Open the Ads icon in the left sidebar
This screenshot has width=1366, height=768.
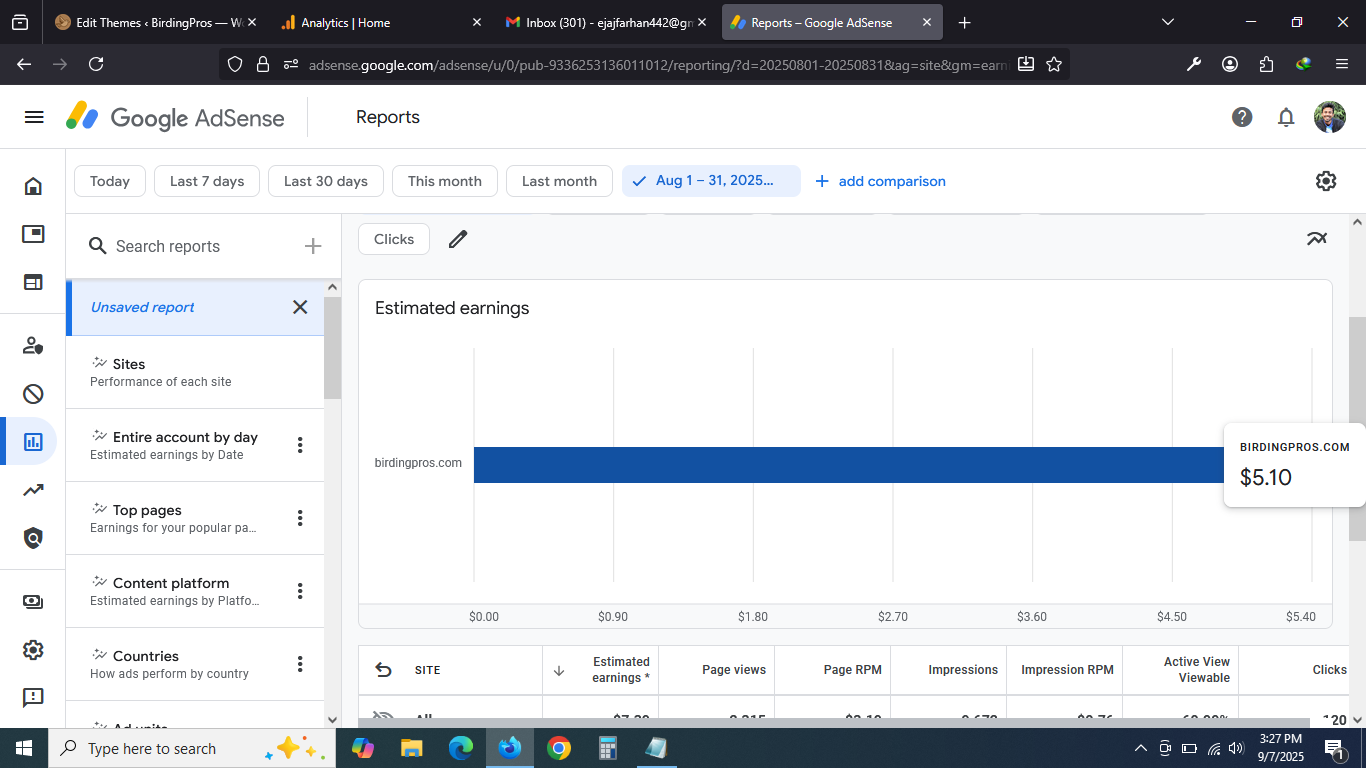[33, 234]
